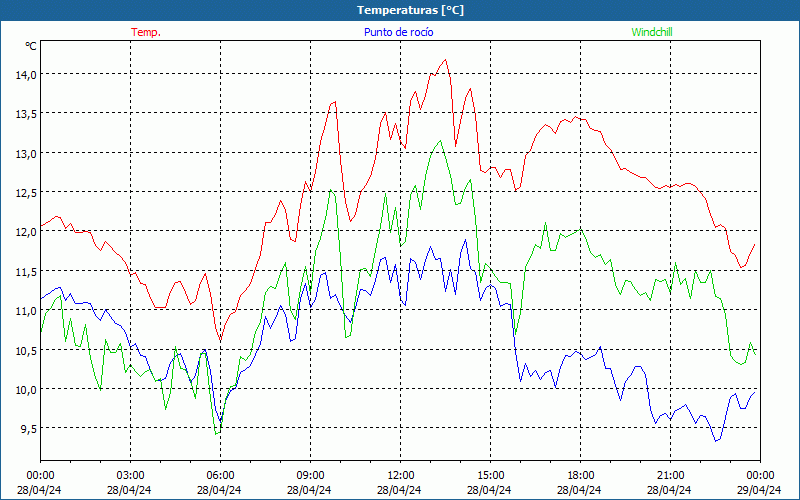The height and width of the screenshot is (500, 800).
Task: Click the 14,0 y-axis value
Action: [x=26, y=74]
